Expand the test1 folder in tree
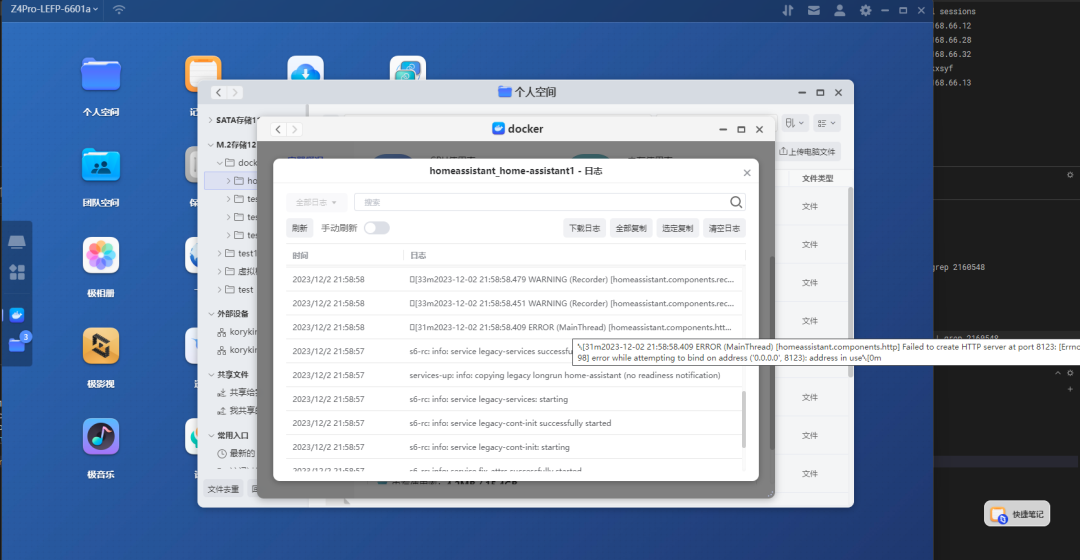Viewport: 1080px width, 560px height. [x=219, y=253]
